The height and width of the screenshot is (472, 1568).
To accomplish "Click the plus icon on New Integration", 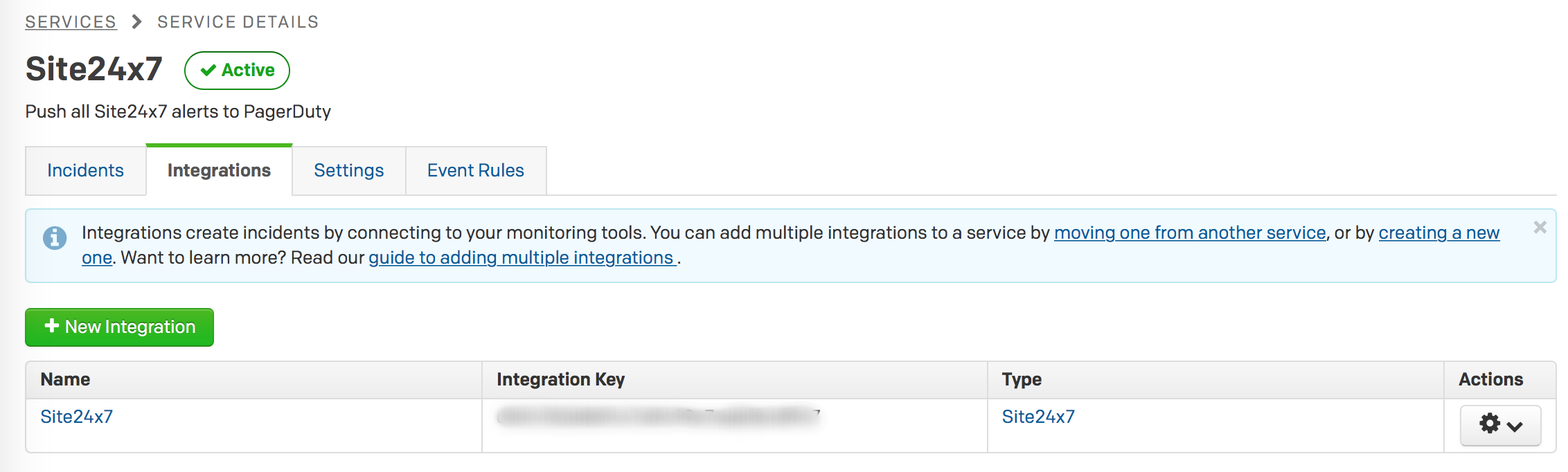I will [51, 327].
